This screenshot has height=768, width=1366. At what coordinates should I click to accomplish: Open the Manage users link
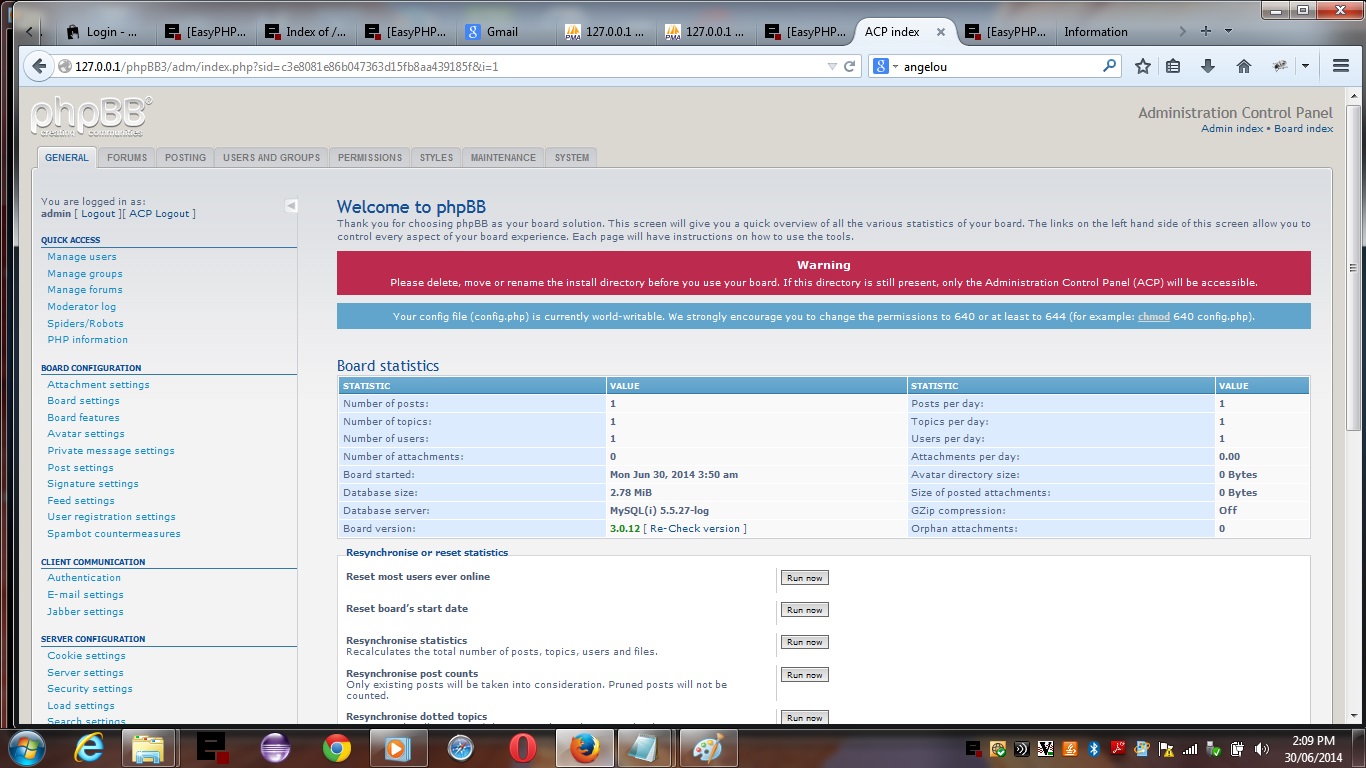click(82, 257)
